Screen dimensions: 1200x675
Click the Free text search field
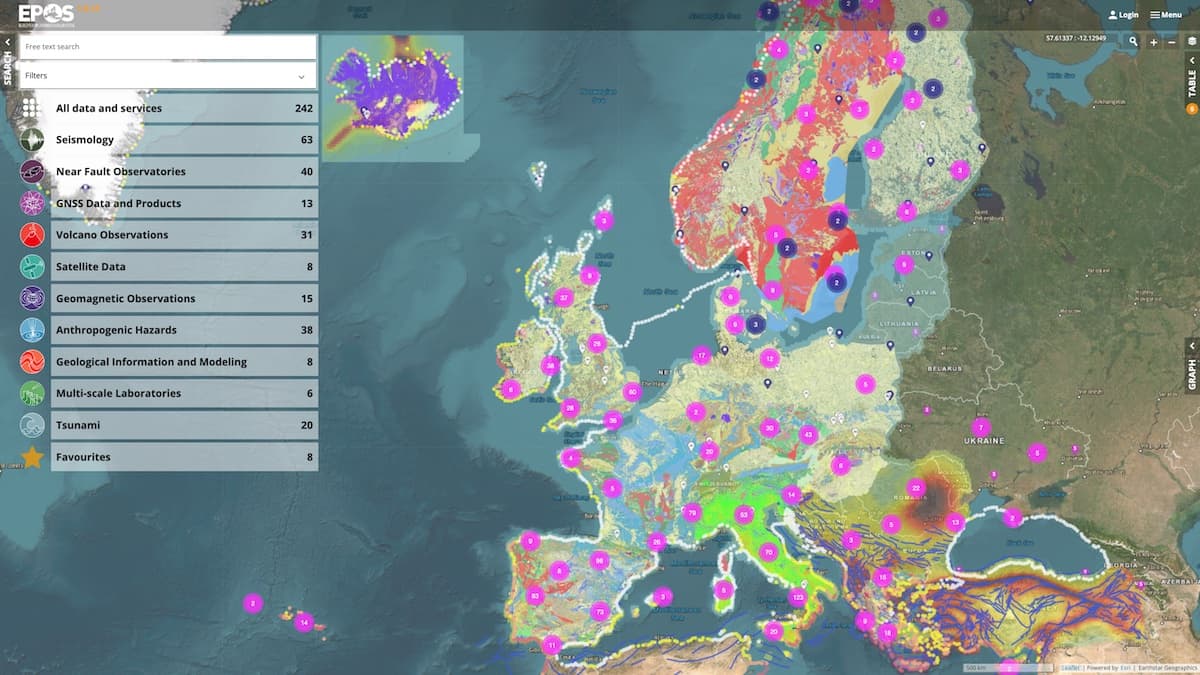pyautogui.click(x=167, y=47)
